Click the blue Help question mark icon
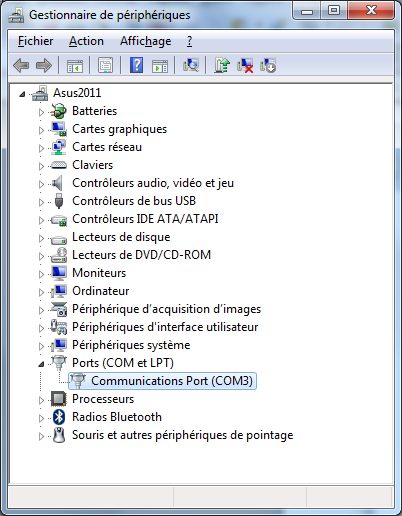 137,65
